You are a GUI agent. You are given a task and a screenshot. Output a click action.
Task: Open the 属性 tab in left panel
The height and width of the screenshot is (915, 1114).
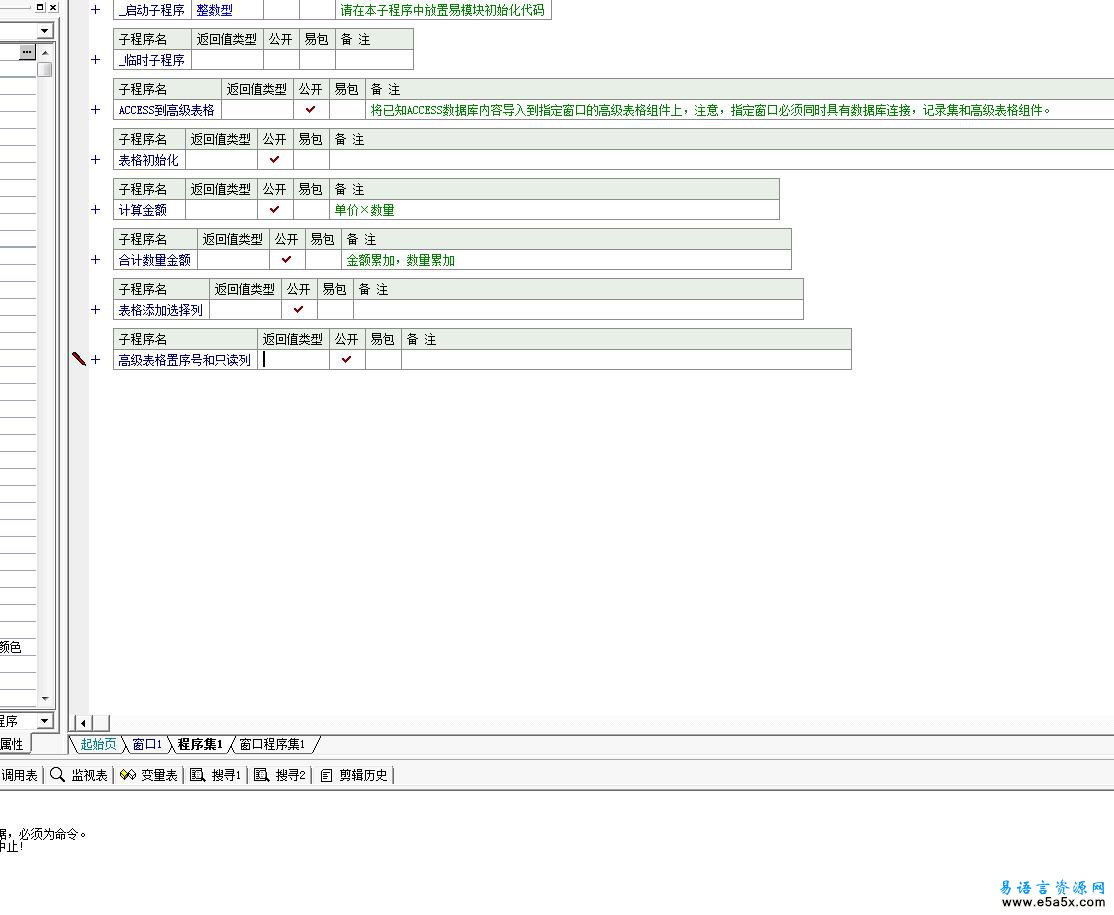pyautogui.click(x=12, y=744)
